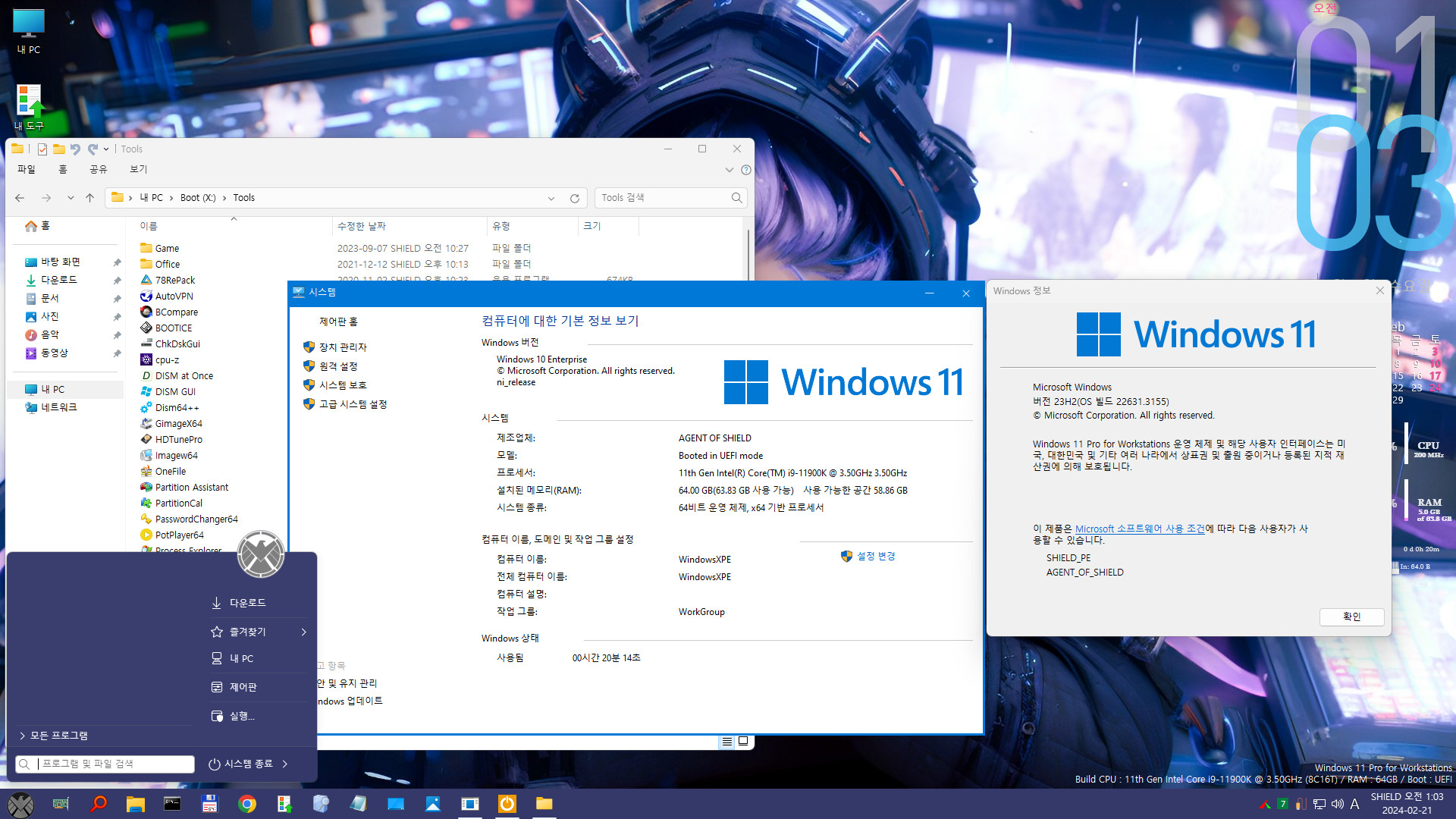Launch File Explorer from the taskbar
Screen dimensions: 1456x819
(135, 804)
